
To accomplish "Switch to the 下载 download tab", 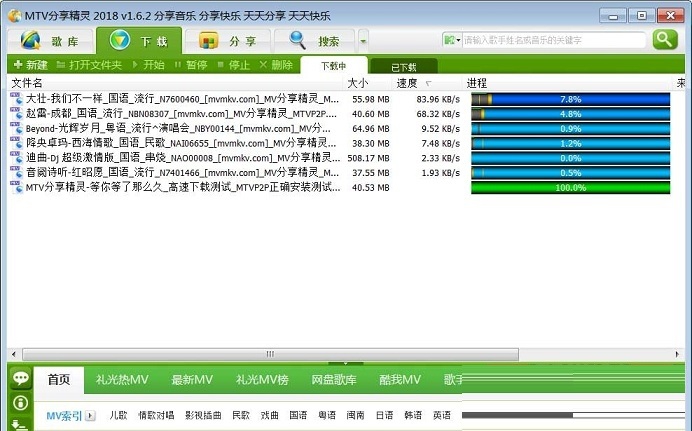I will click(139, 41).
